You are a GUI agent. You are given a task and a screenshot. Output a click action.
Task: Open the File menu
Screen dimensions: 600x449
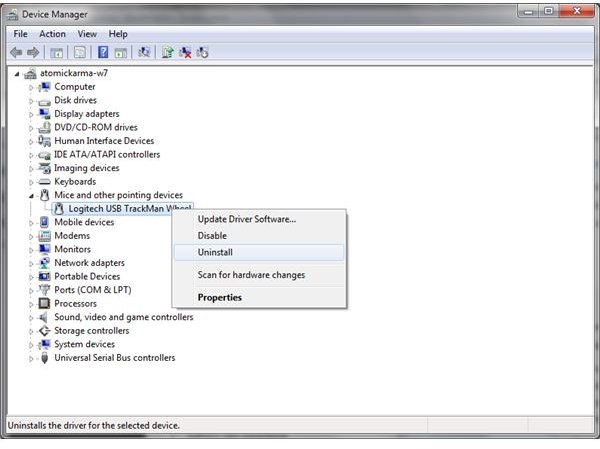point(20,34)
